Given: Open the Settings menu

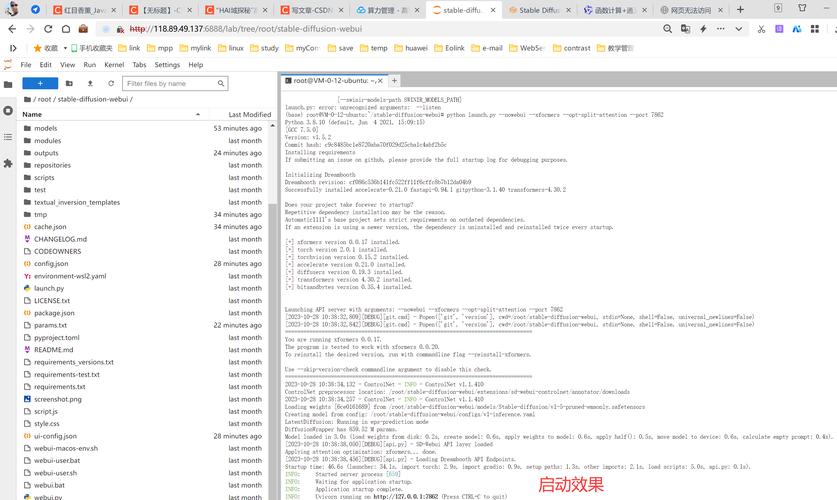Looking at the screenshot, I should (x=167, y=65).
